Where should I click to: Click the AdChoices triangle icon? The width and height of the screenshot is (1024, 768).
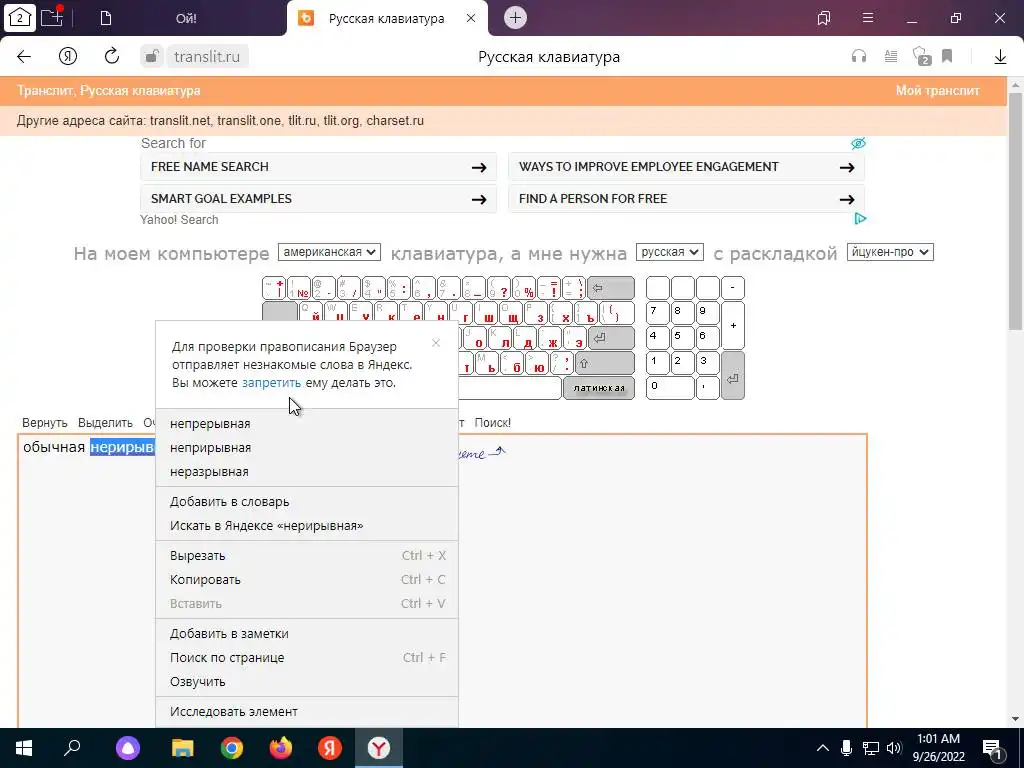coord(860,219)
